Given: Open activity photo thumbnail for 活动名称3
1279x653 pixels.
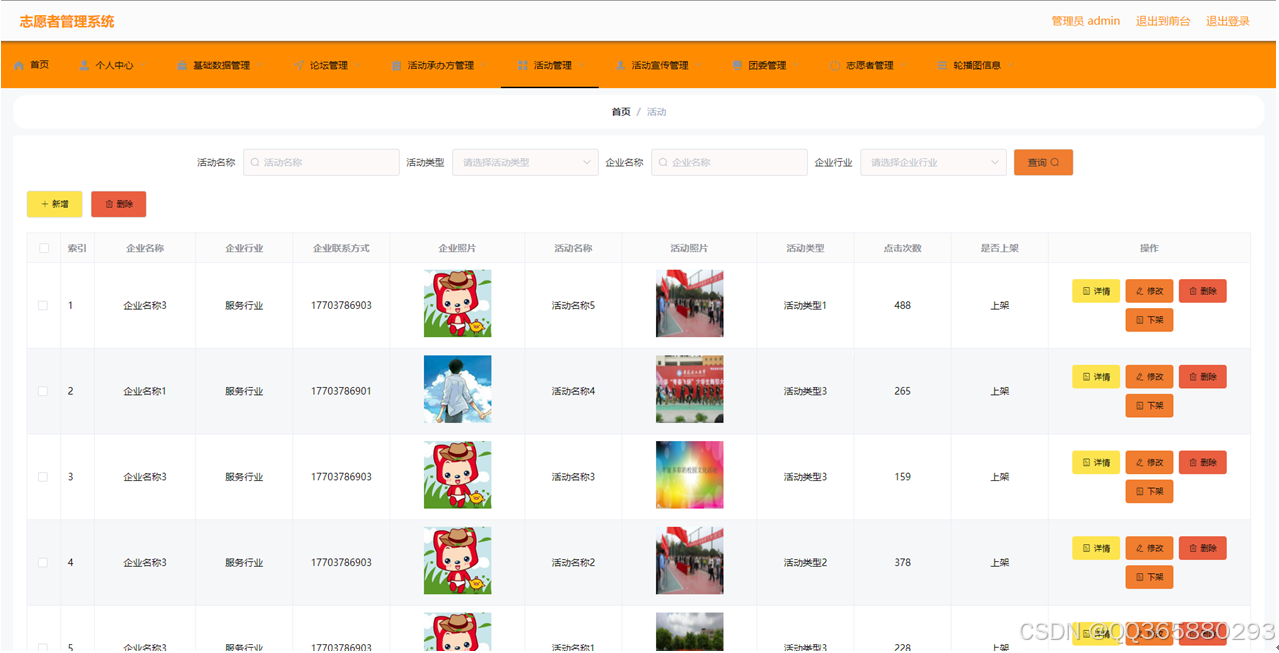Looking at the screenshot, I should click(689, 475).
